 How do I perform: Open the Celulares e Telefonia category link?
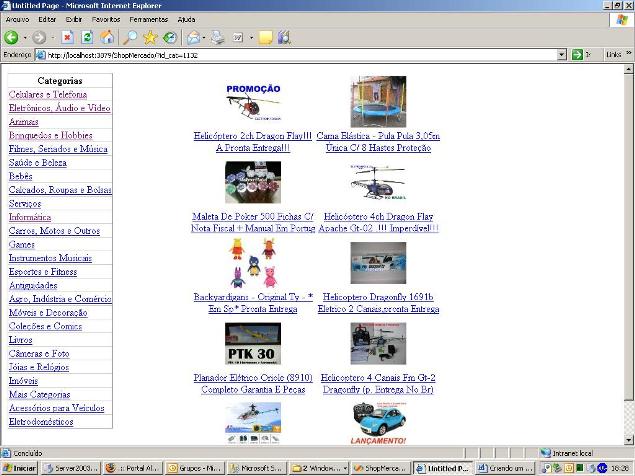point(47,94)
